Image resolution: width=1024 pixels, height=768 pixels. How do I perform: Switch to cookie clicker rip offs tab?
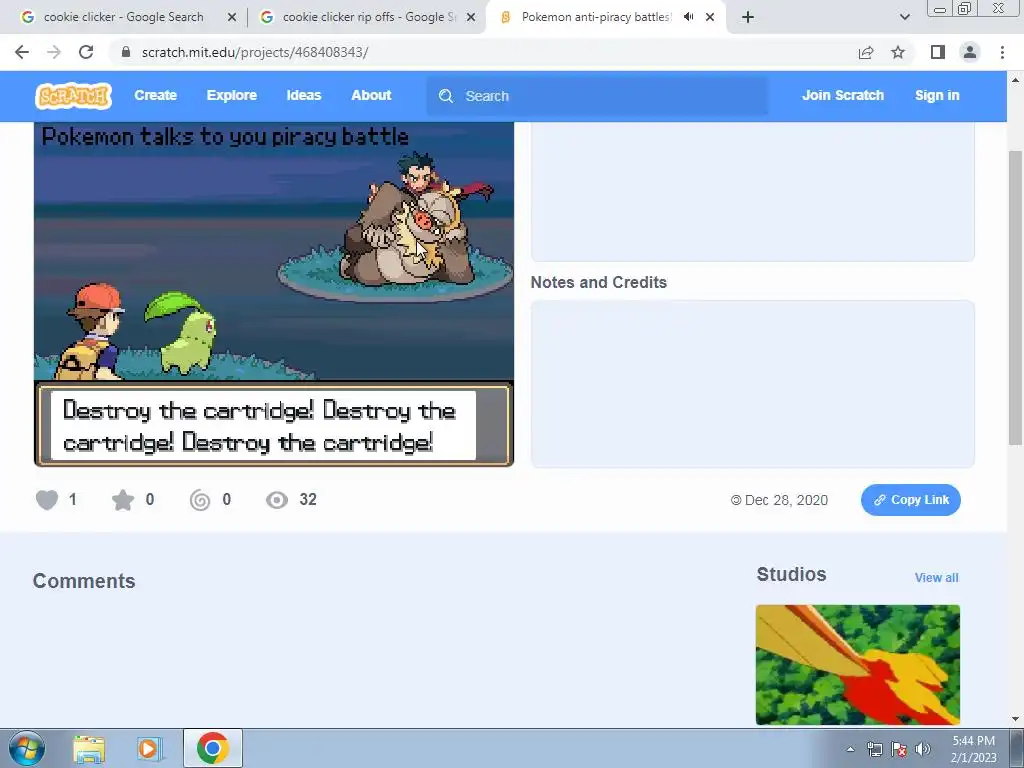coord(368,17)
